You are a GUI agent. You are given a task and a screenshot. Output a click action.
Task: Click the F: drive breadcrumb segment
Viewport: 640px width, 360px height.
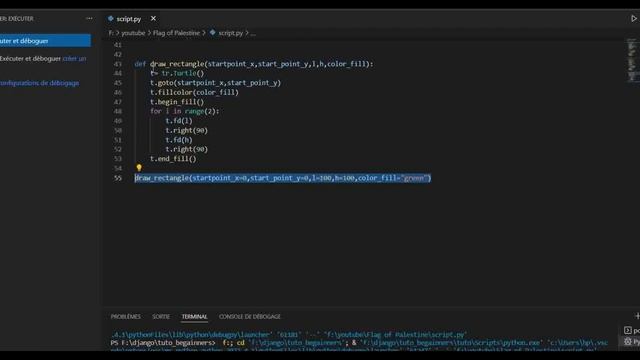(111, 33)
